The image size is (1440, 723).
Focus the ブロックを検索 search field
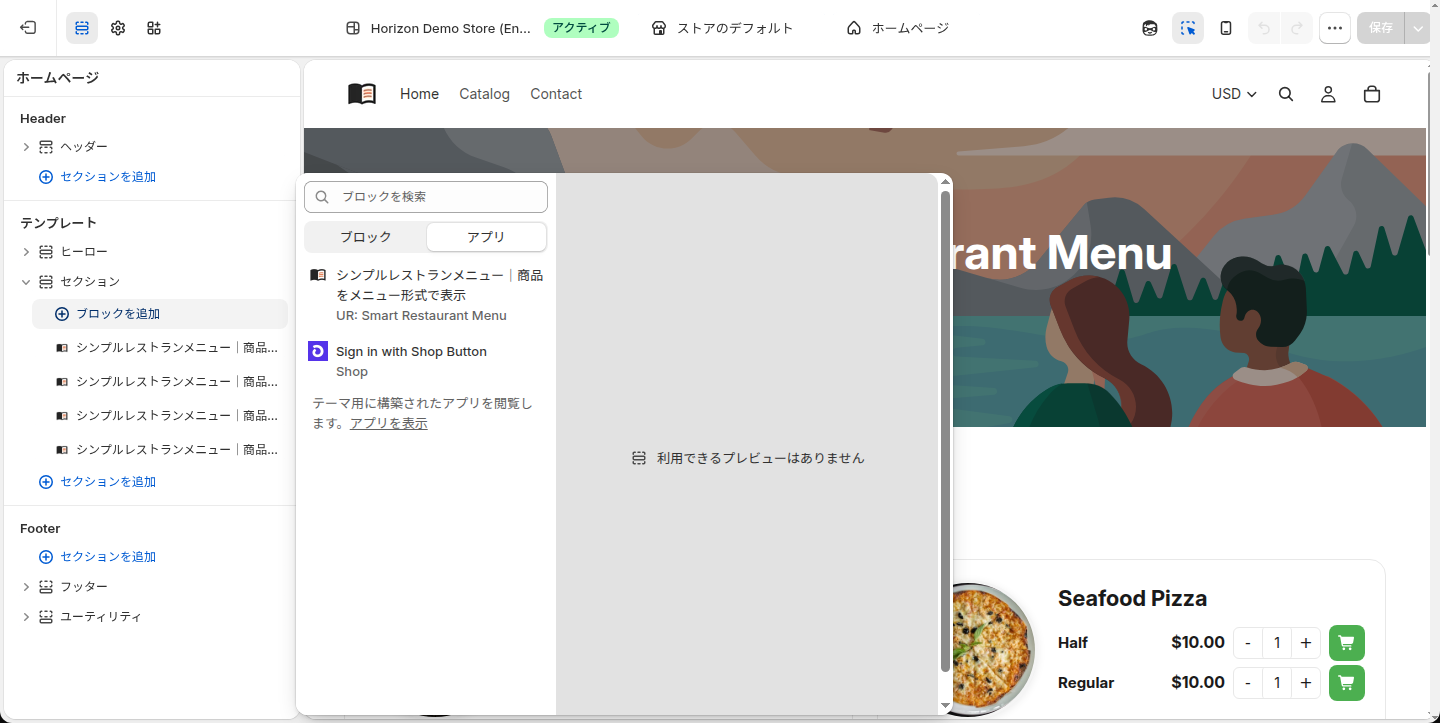tap(426, 197)
